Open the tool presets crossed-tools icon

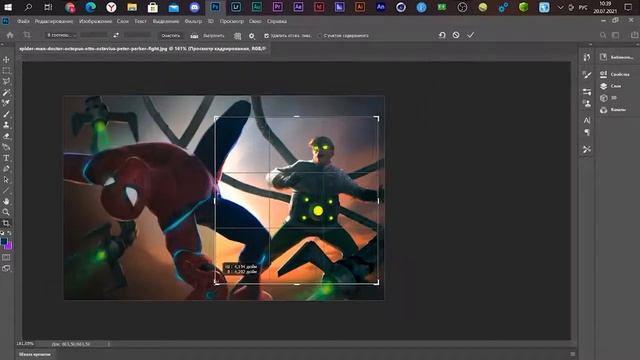pyautogui.click(x=587, y=149)
